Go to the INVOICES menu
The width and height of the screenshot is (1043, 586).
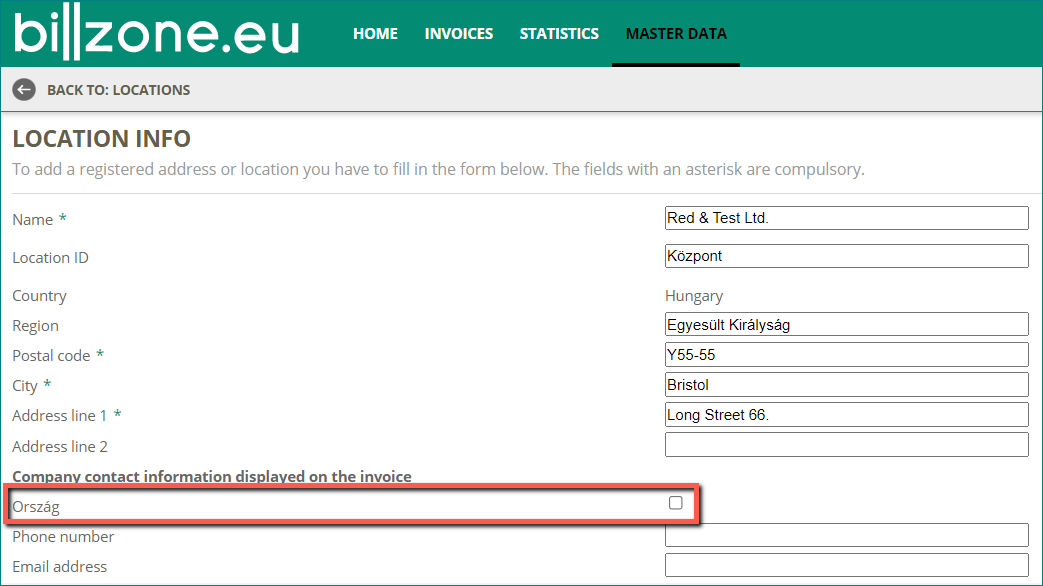pos(459,33)
